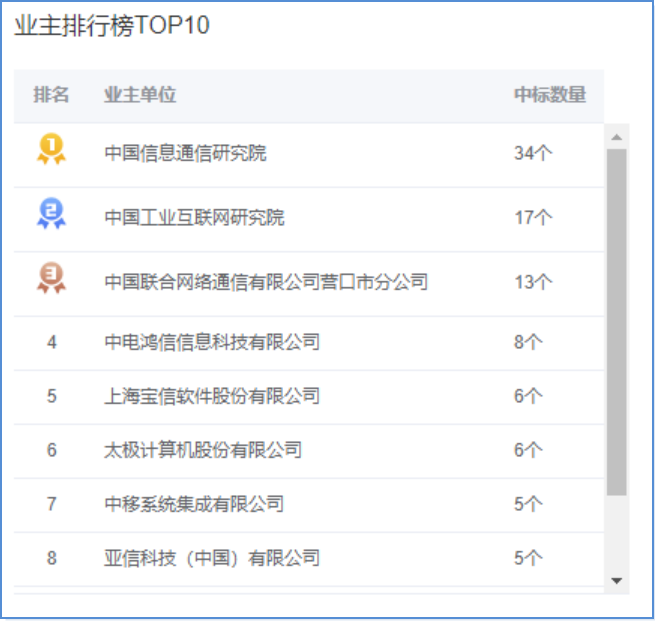The width and height of the screenshot is (657, 622).
Task: Click the 13个 count value
Action: click(535, 282)
